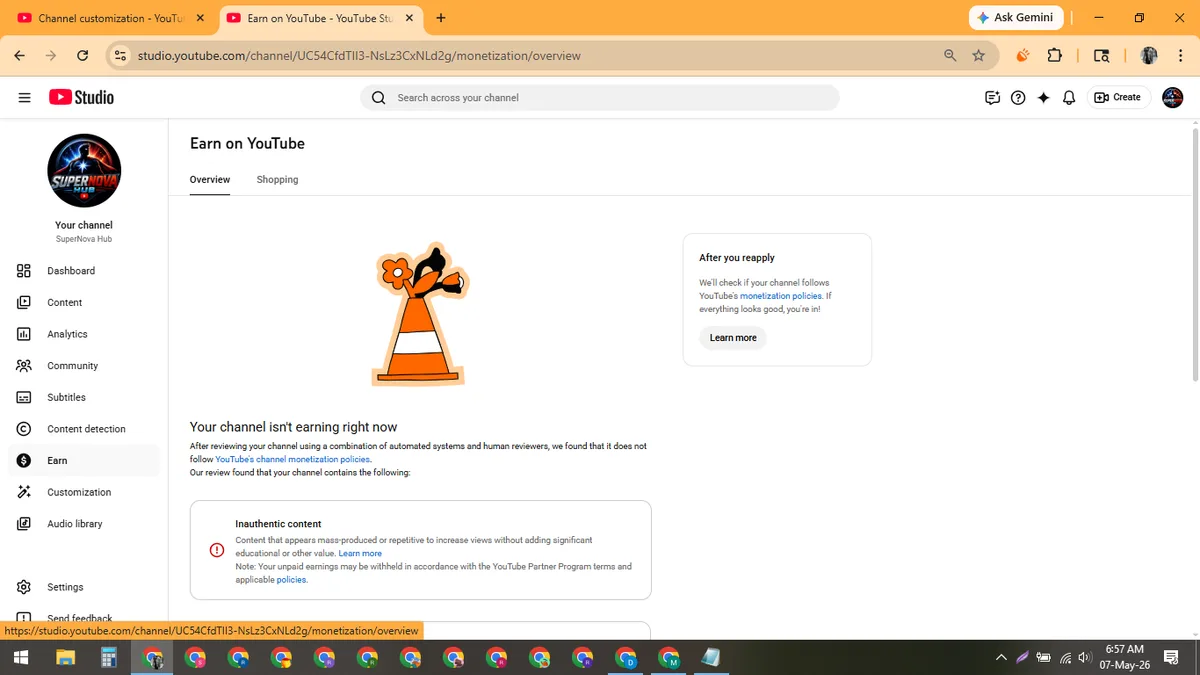The width and height of the screenshot is (1200, 675).
Task: Open Calculator from taskbar
Action: pyautogui.click(x=109, y=658)
